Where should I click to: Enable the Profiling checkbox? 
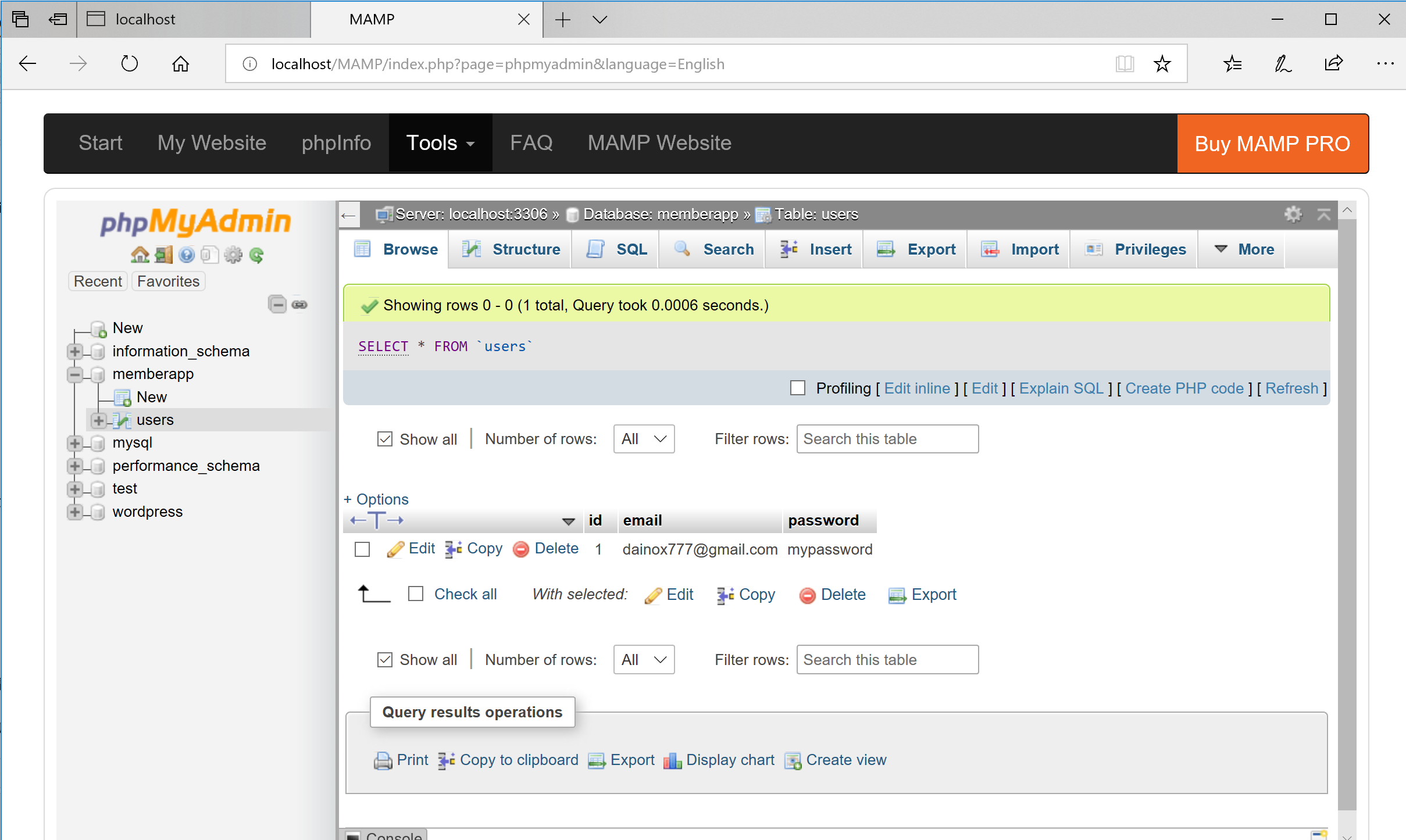(797, 388)
